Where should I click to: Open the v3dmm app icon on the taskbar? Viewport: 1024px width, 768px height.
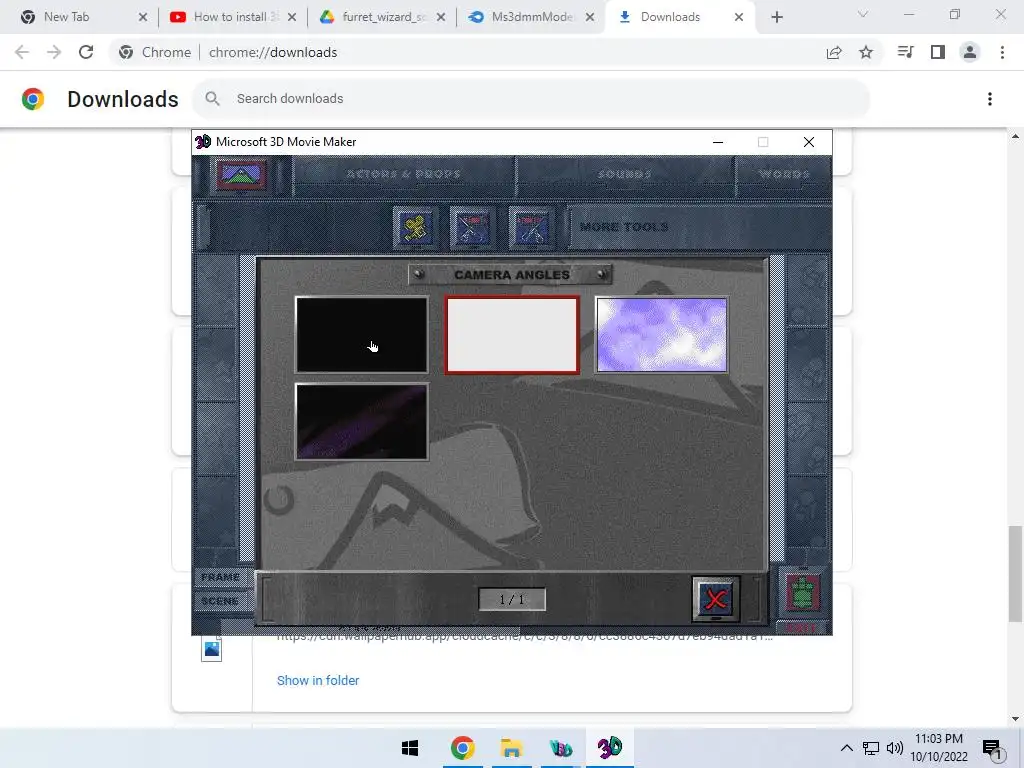(560, 748)
